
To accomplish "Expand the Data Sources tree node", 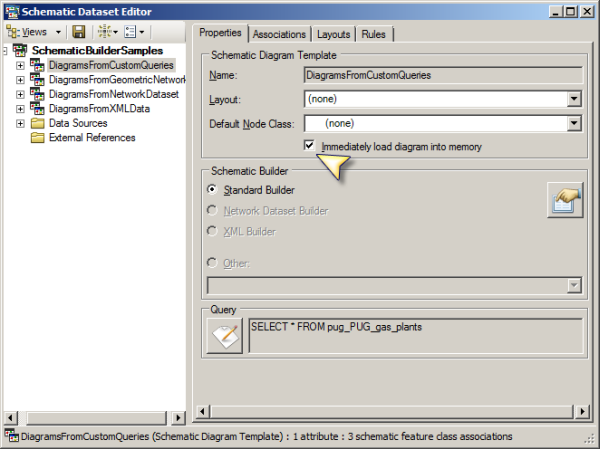I will [20, 124].
